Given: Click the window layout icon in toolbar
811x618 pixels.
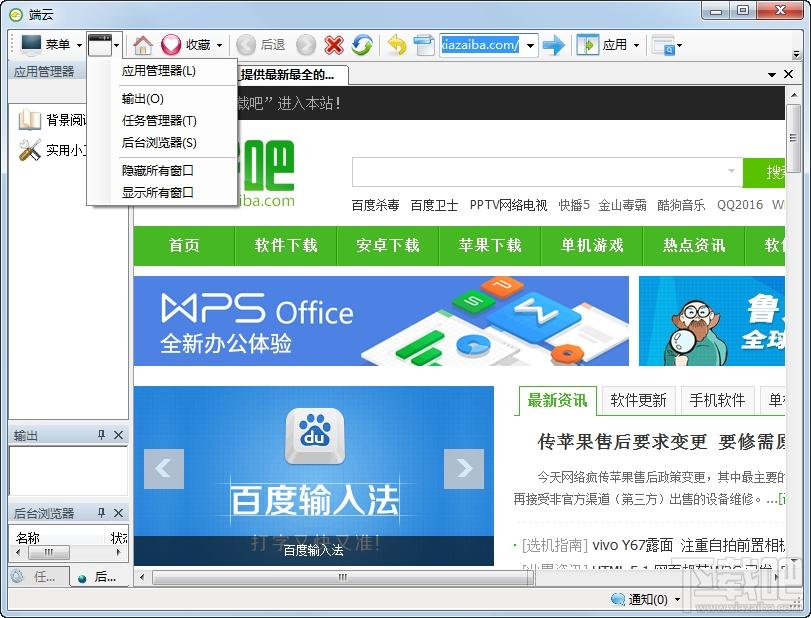Looking at the screenshot, I should (x=100, y=45).
